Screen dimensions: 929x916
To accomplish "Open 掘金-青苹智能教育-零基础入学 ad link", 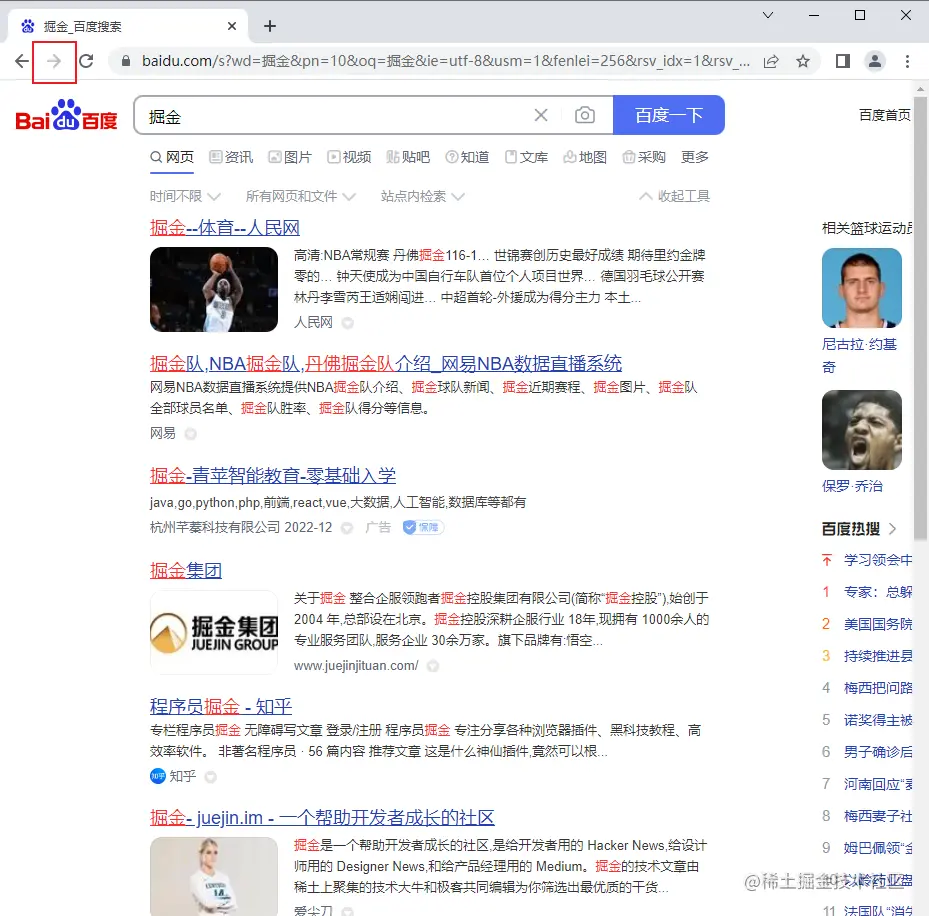I will click(273, 475).
